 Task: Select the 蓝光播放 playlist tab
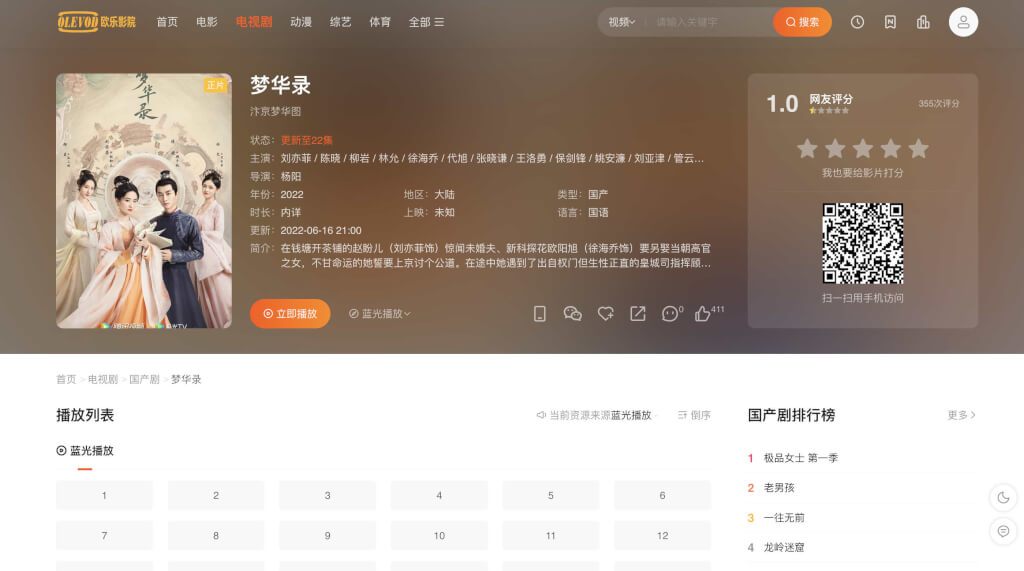tap(85, 451)
